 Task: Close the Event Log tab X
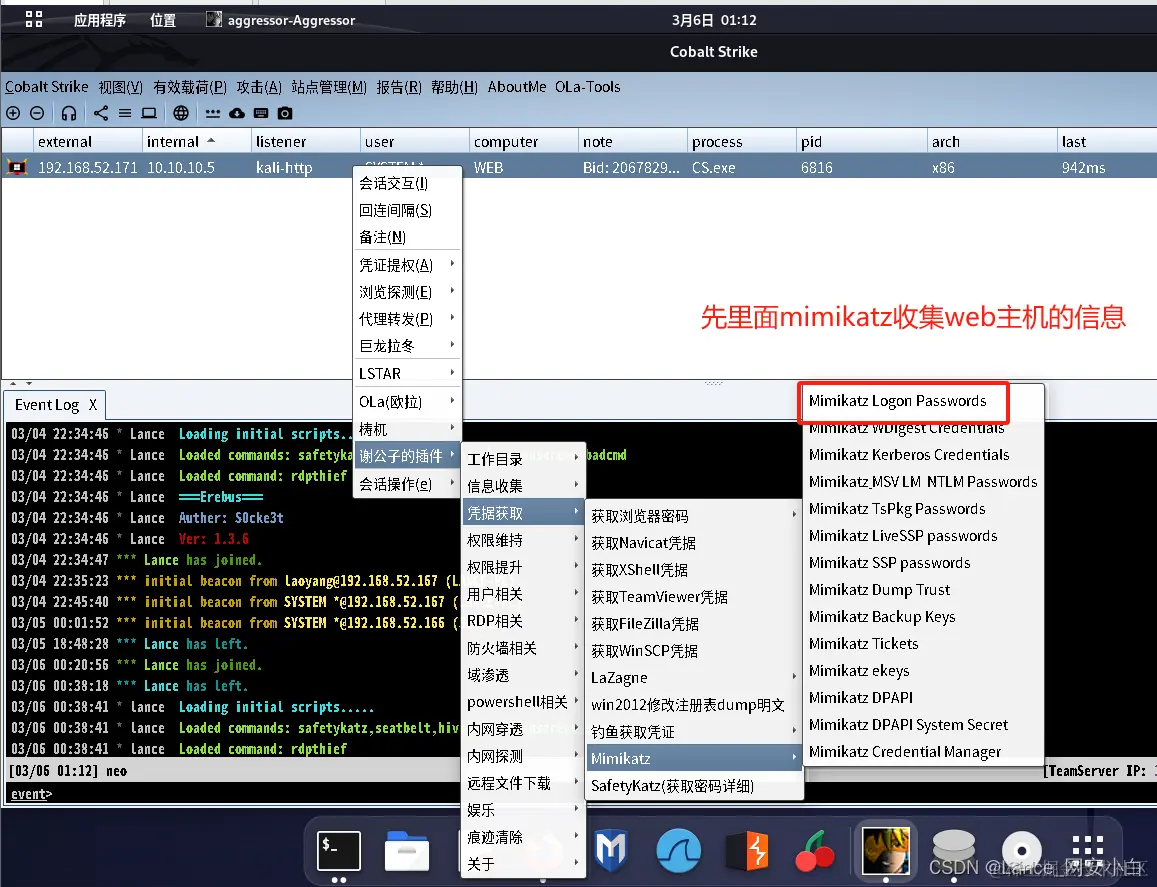(93, 404)
